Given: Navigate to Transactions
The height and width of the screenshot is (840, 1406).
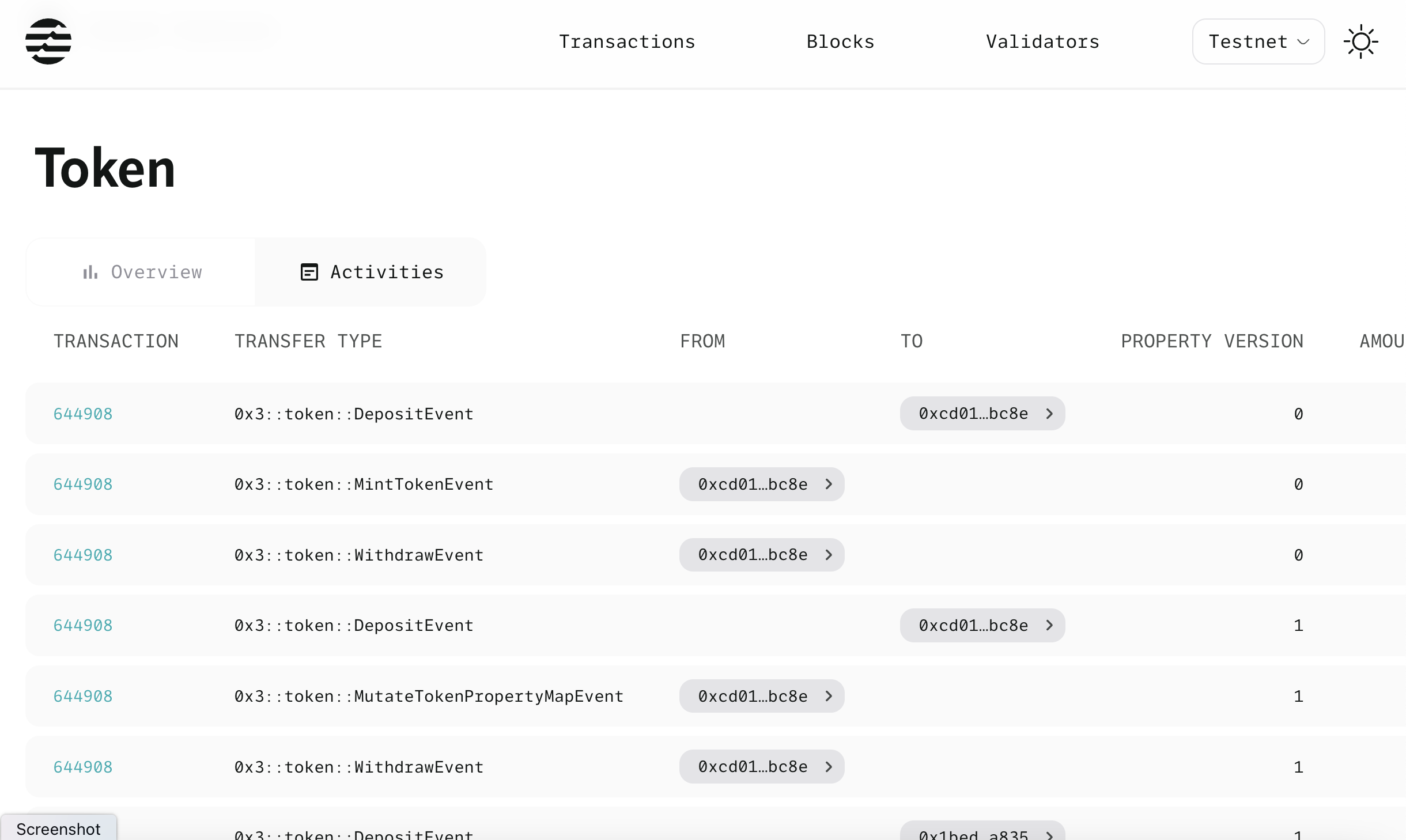Looking at the screenshot, I should 627,41.
